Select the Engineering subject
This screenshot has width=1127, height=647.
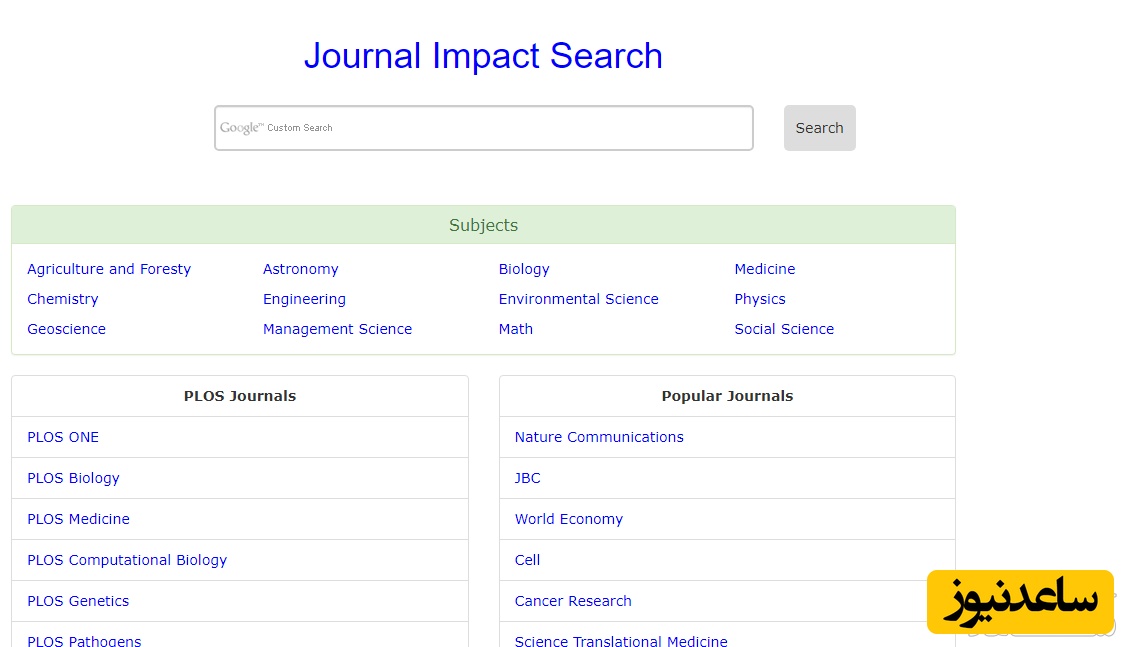pyautogui.click(x=304, y=299)
